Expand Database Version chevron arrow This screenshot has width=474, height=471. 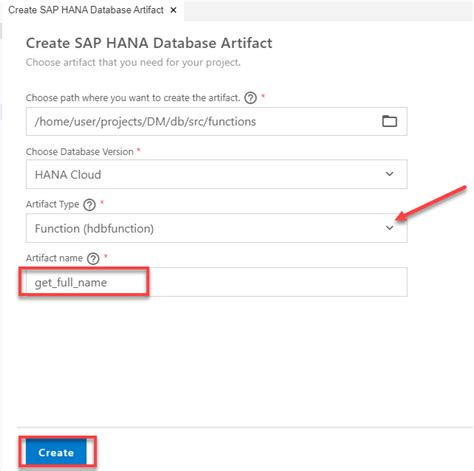[x=389, y=174]
